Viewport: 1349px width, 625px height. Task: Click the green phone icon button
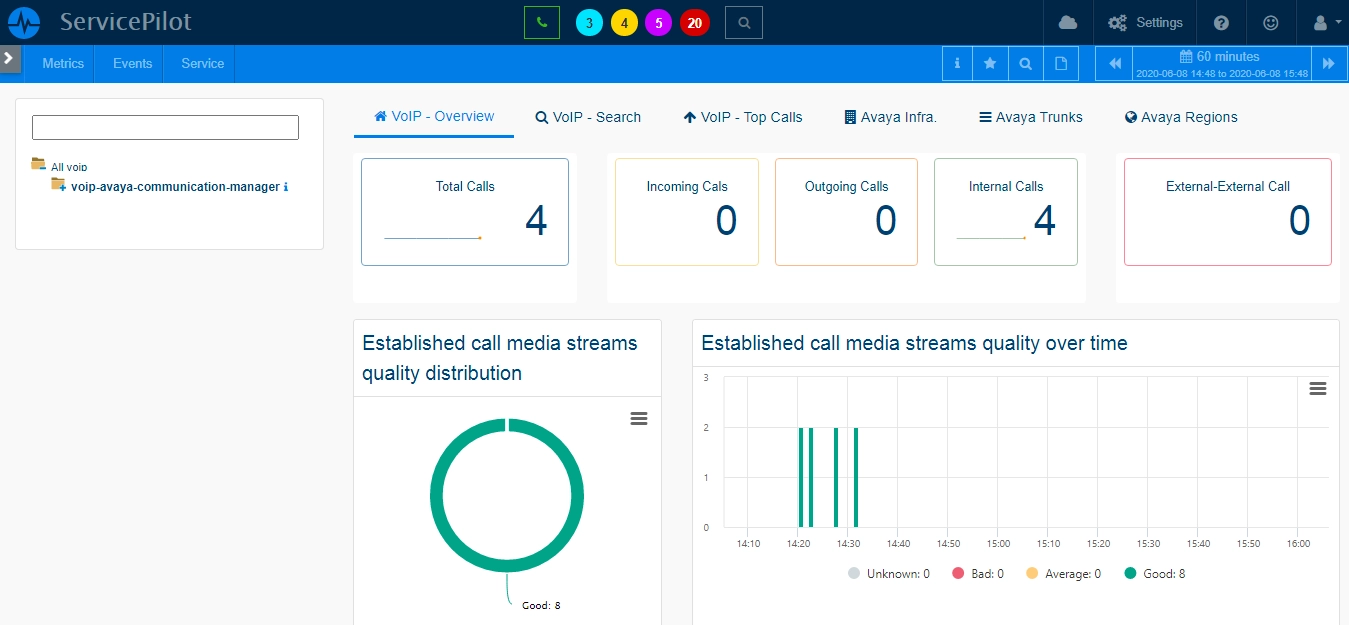point(542,22)
